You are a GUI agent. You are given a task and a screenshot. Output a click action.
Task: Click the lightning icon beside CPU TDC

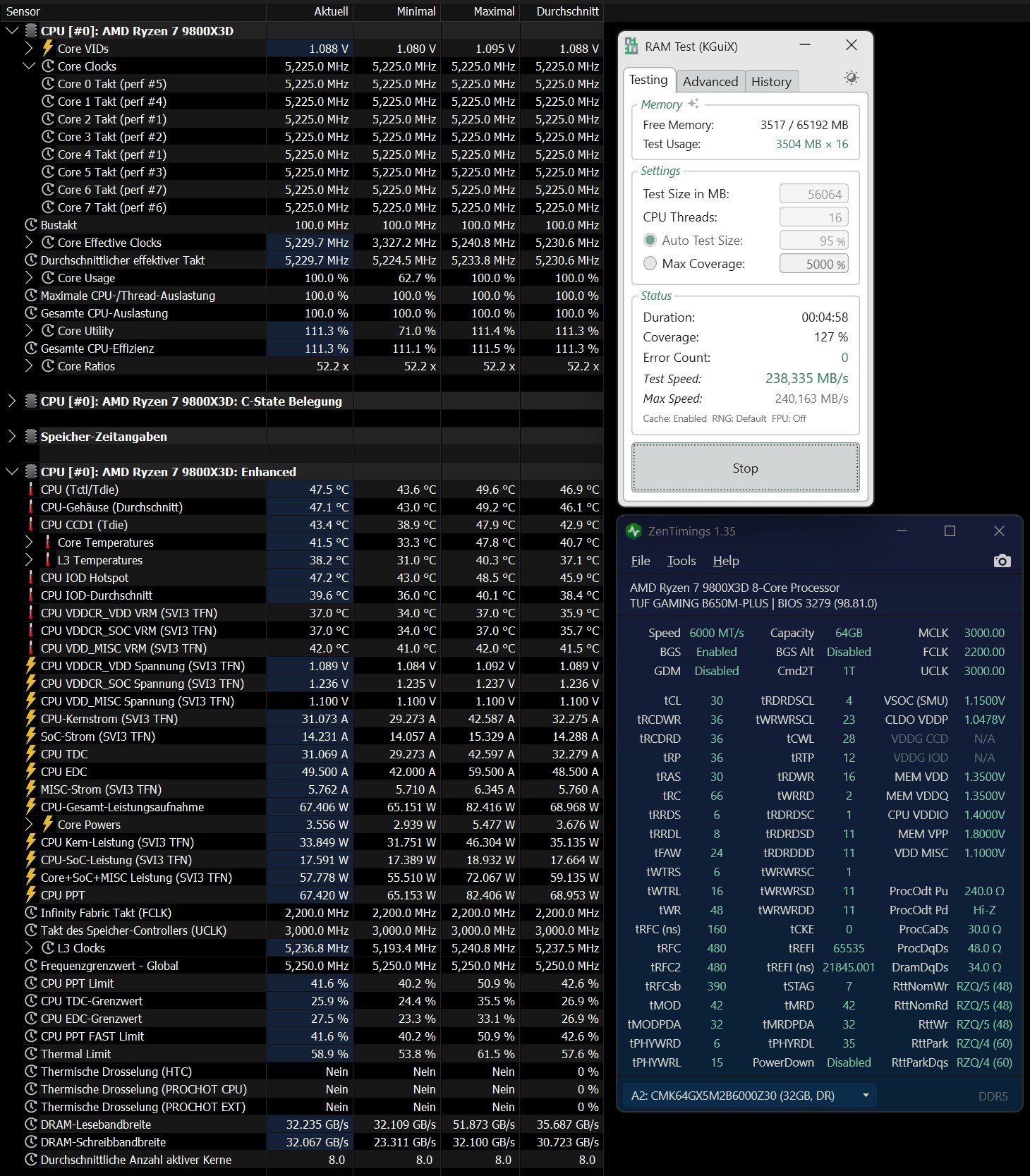tap(31, 754)
